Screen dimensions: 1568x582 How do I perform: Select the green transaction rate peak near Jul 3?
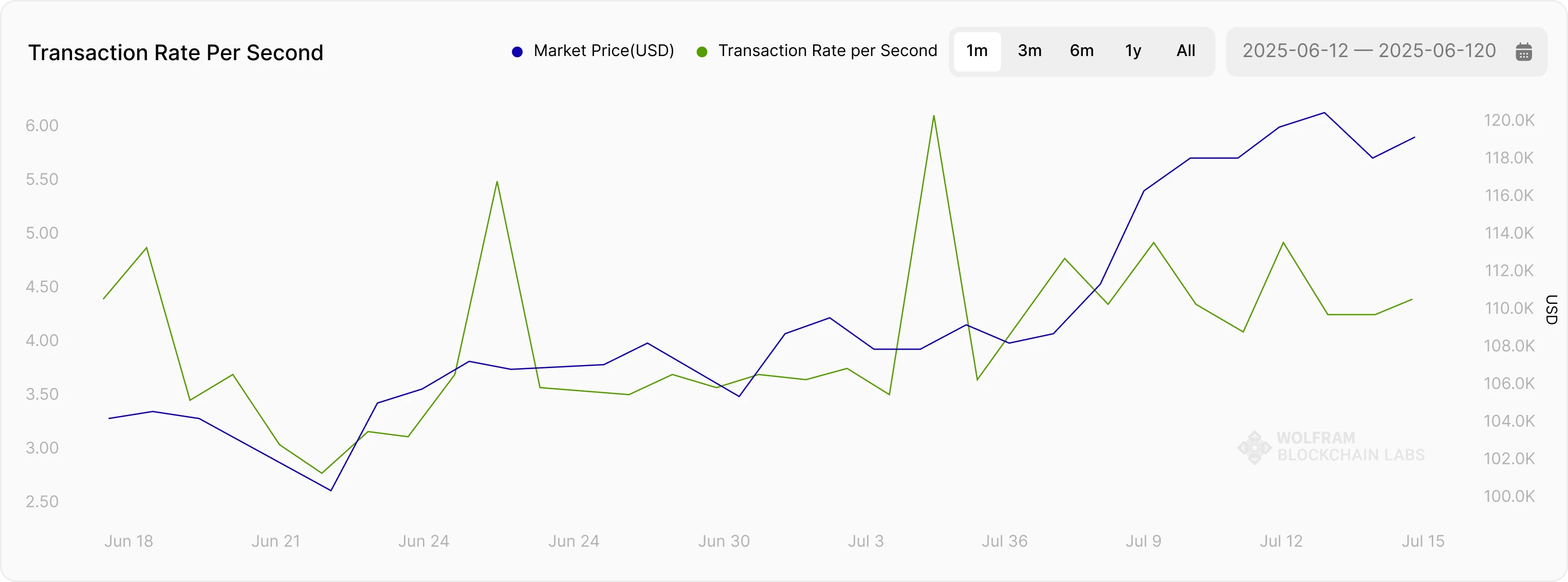(933, 117)
